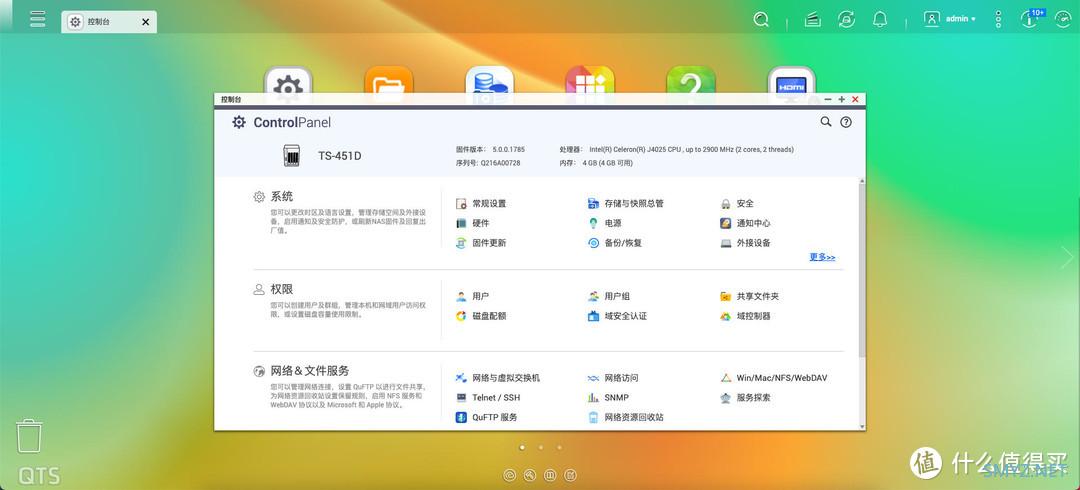Open 硬件 hardware settings
Image resolution: width=1080 pixels, height=490 pixels.
pos(472,223)
